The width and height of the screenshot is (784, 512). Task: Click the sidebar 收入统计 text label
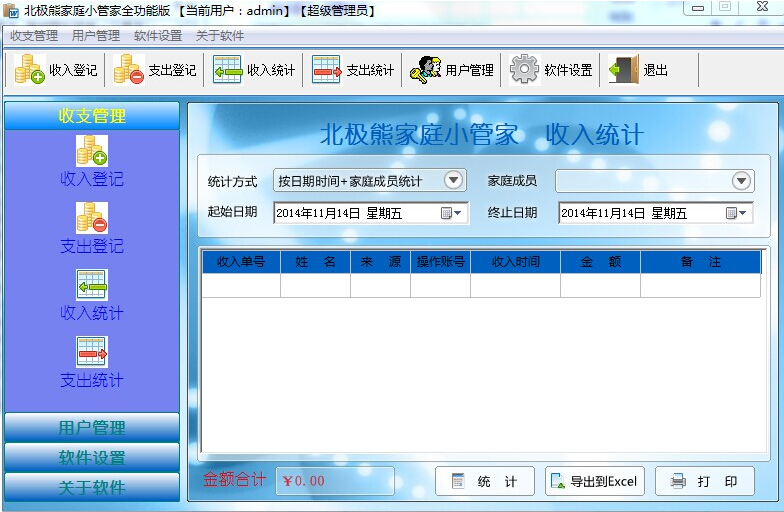tap(92, 313)
